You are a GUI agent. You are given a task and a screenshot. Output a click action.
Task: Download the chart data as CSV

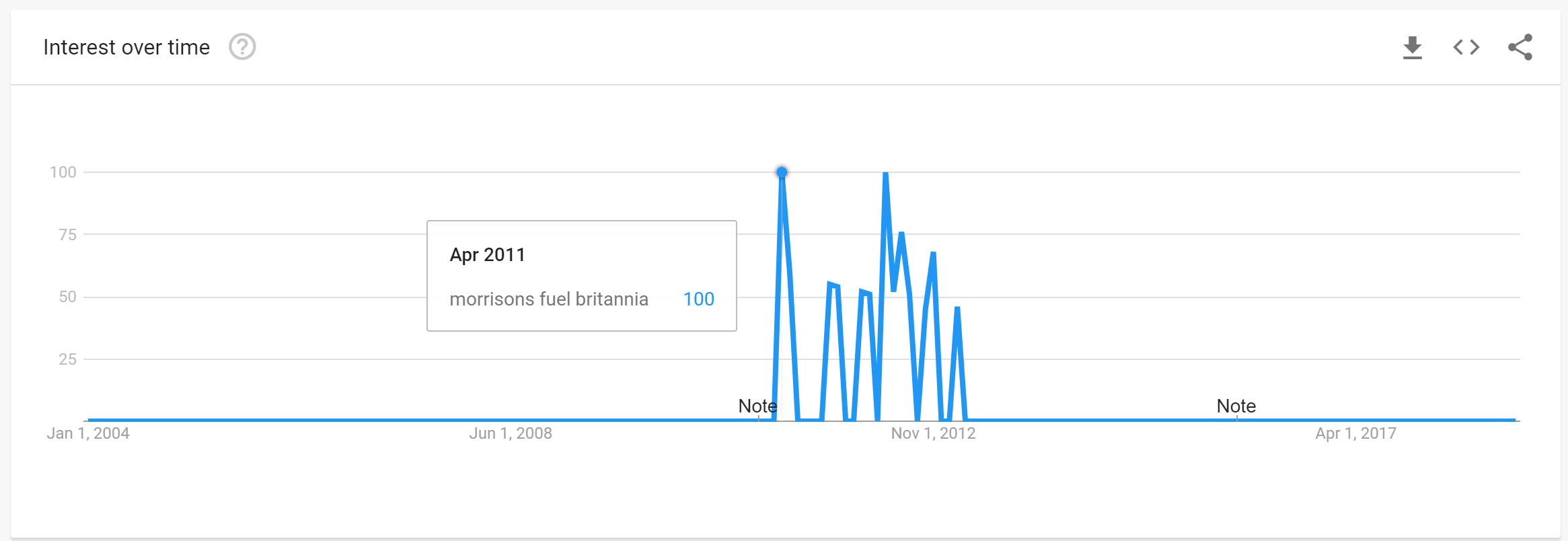pos(1413,48)
